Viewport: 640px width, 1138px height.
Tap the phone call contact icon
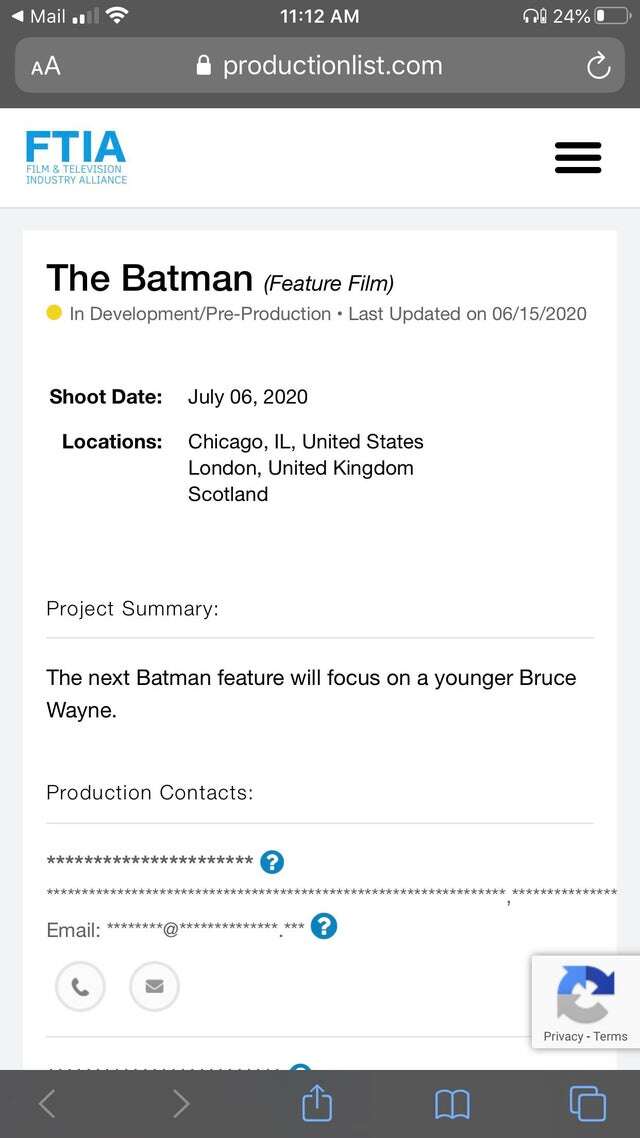80,987
